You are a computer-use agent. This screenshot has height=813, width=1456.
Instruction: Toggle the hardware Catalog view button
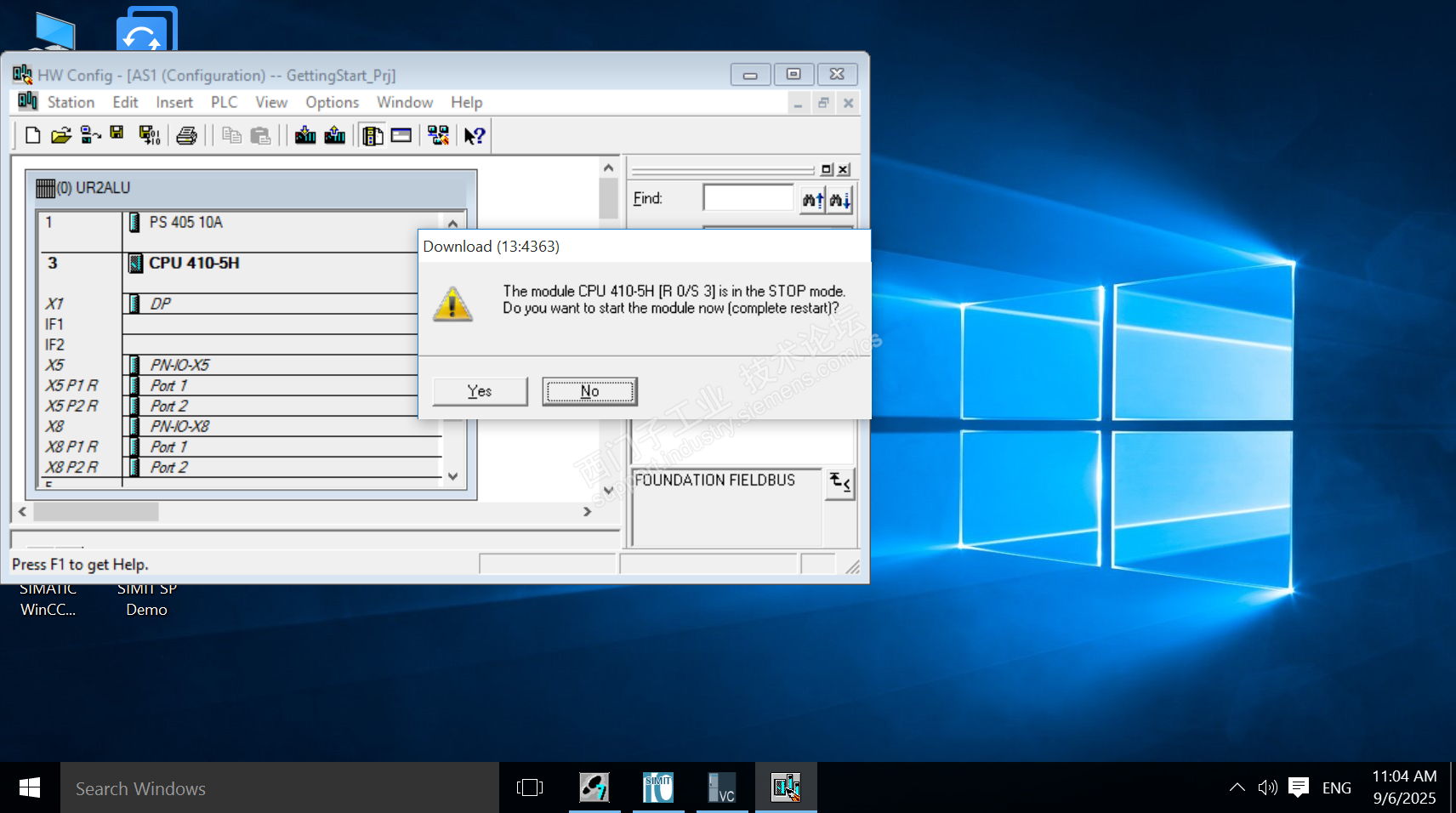tap(373, 135)
